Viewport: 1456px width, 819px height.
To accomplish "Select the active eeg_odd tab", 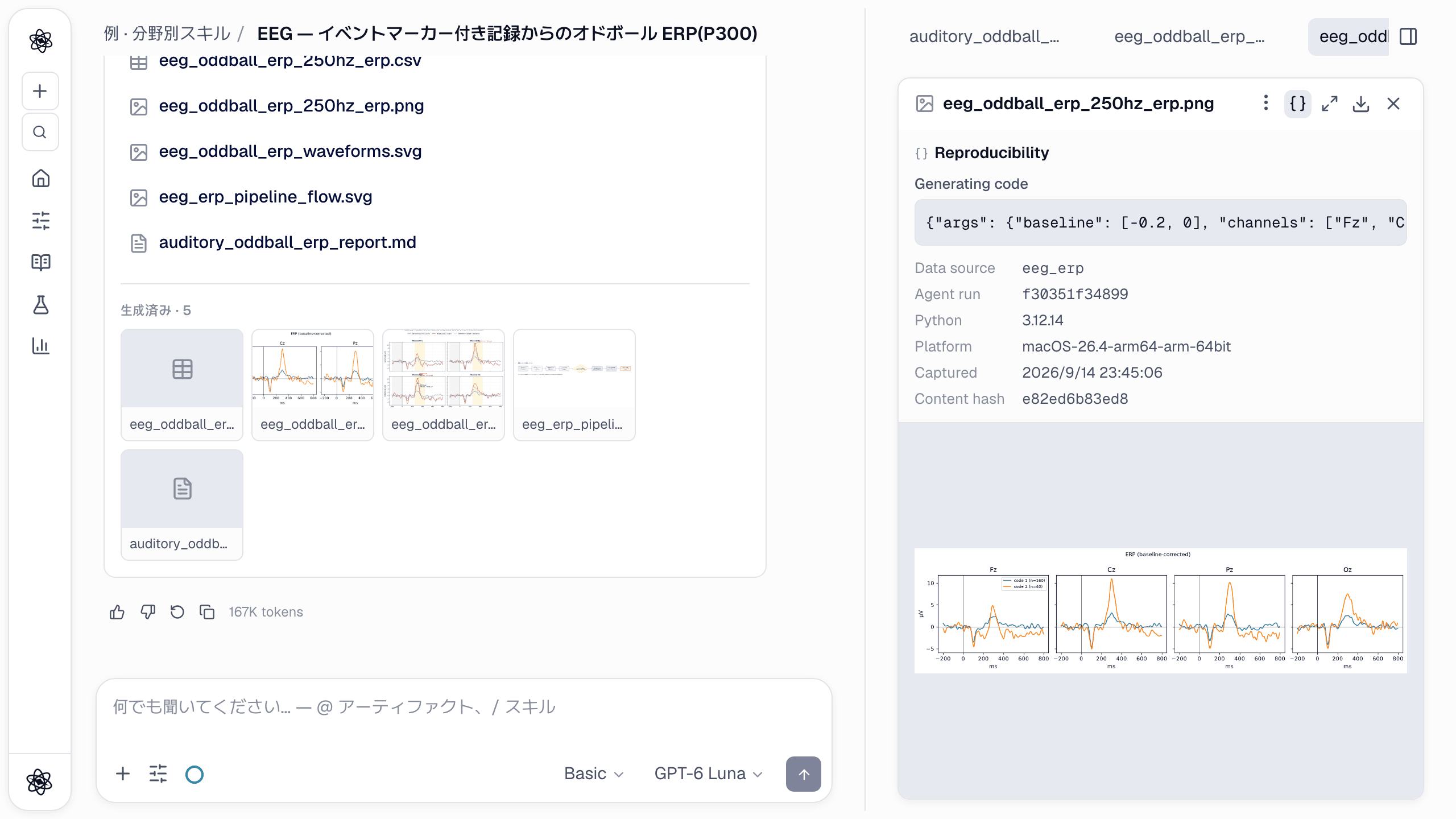I will click(1349, 36).
